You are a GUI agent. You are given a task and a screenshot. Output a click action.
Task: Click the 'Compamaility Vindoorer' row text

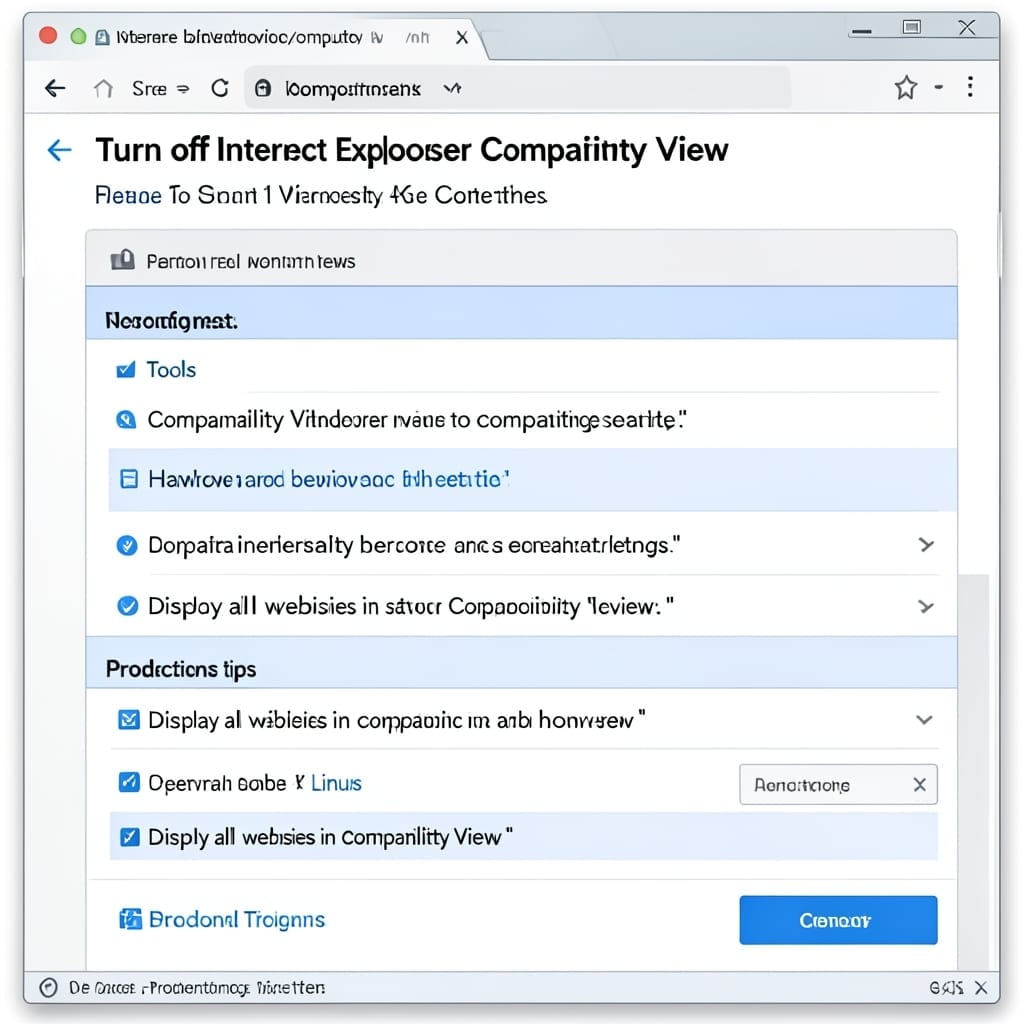coord(417,419)
